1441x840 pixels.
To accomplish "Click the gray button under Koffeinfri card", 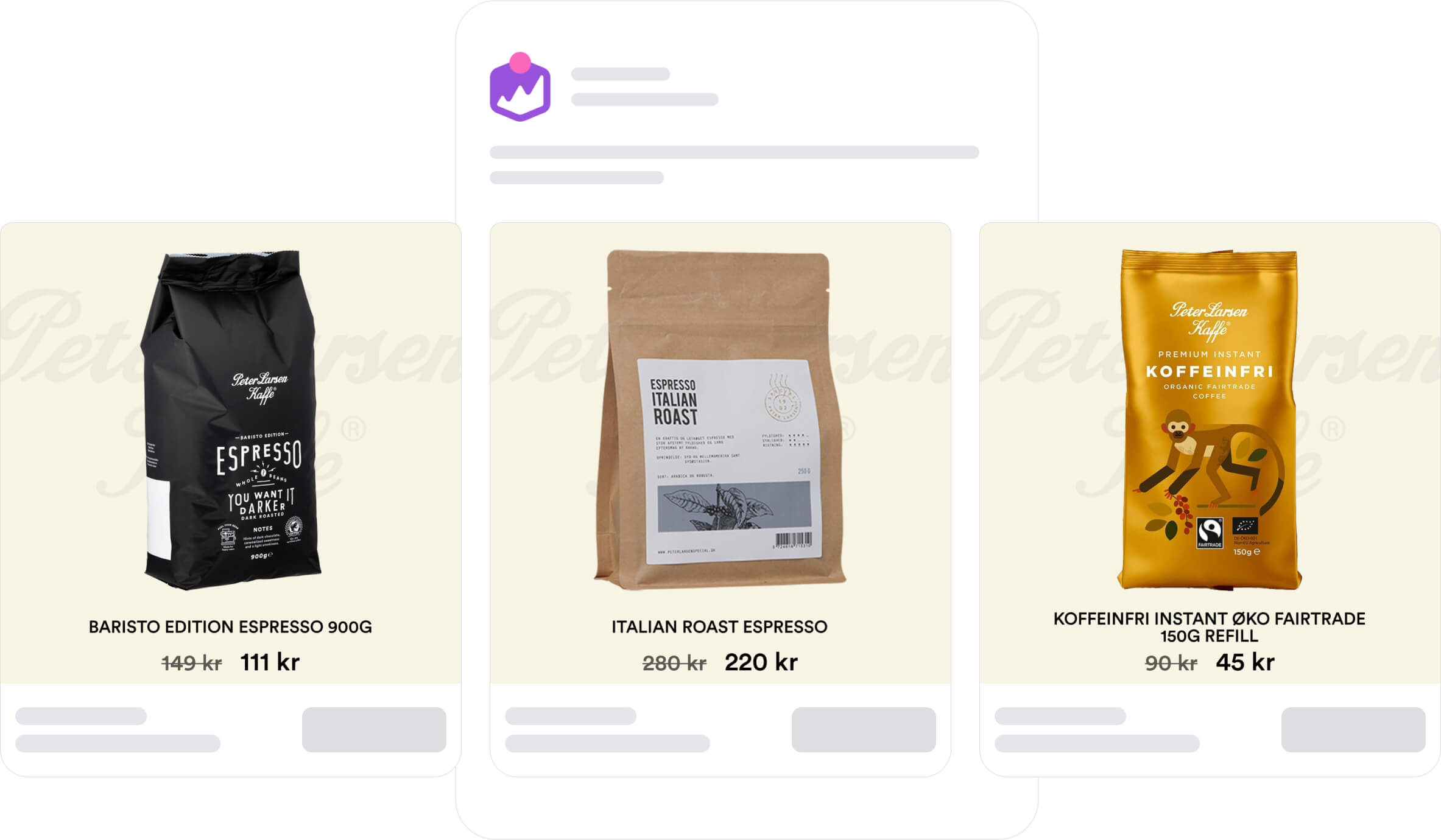I will pos(1353,729).
